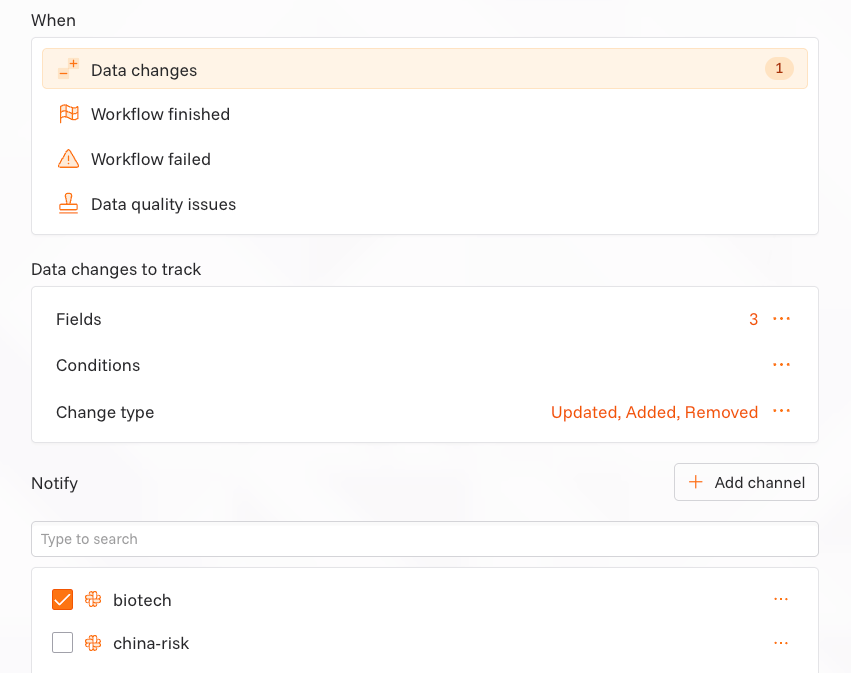Click the Updated, Added, Removed value
Screen dimensions: 851x673
[654, 412]
